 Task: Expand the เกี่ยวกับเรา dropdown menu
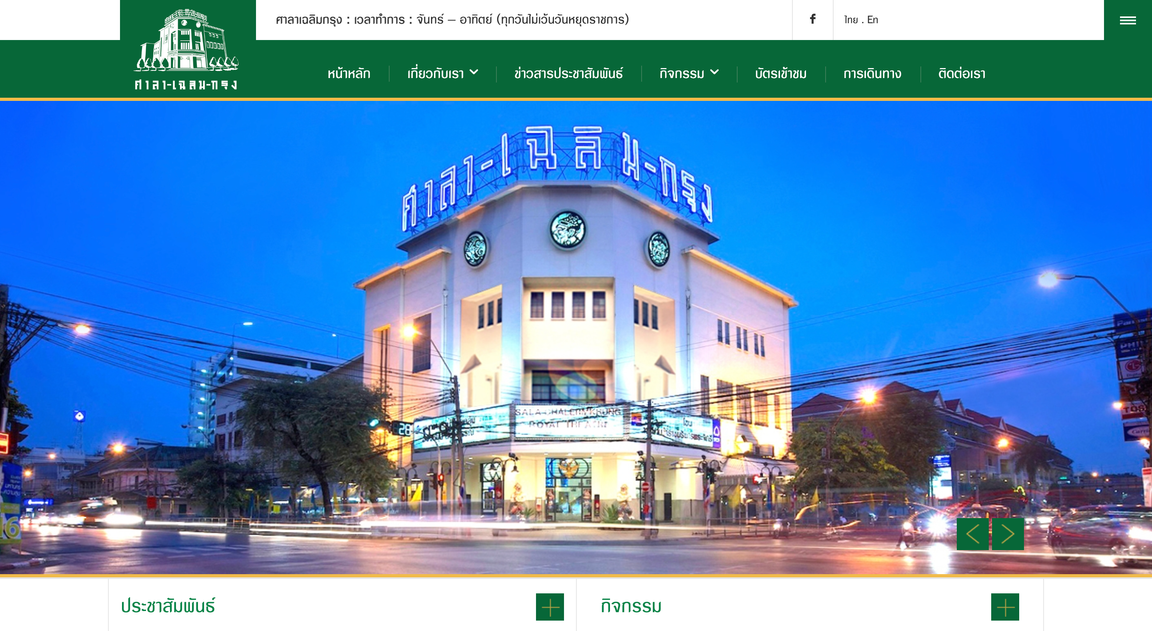coord(442,73)
